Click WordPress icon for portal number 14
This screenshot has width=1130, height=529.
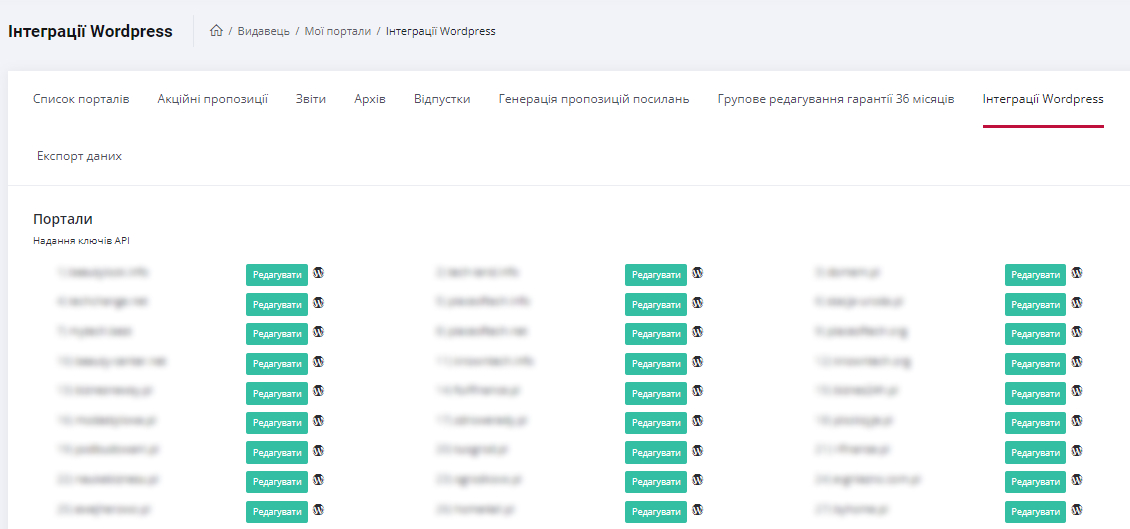pos(698,391)
